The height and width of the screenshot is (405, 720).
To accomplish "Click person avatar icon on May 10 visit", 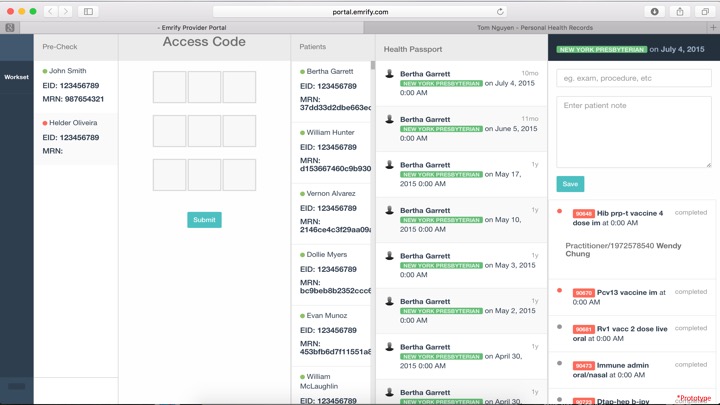I will 389,210.
